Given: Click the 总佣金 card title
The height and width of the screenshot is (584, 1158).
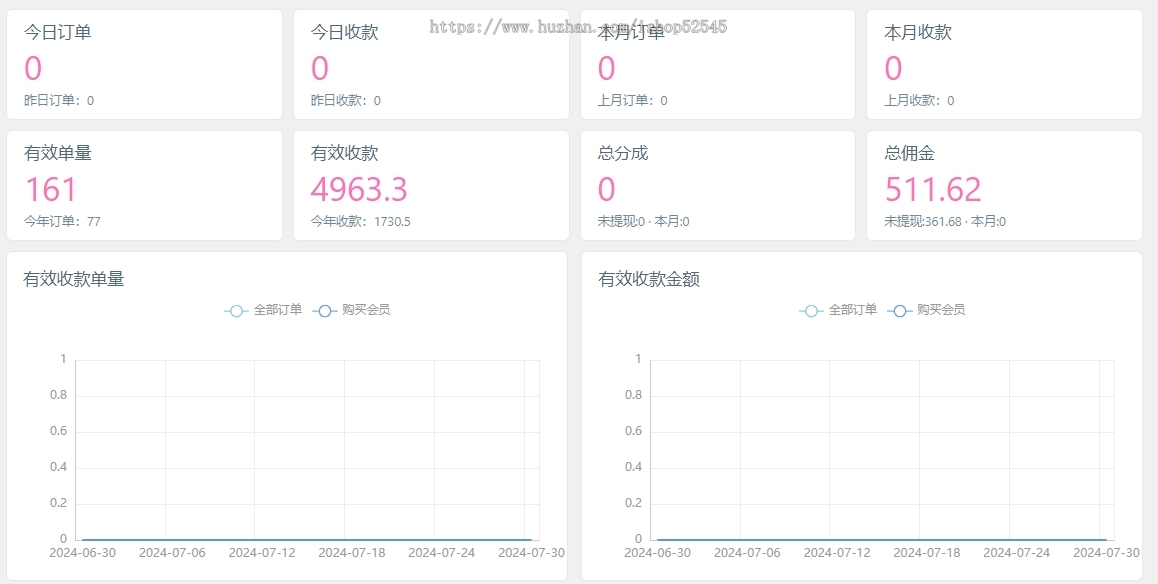Looking at the screenshot, I should pos(909,154).
